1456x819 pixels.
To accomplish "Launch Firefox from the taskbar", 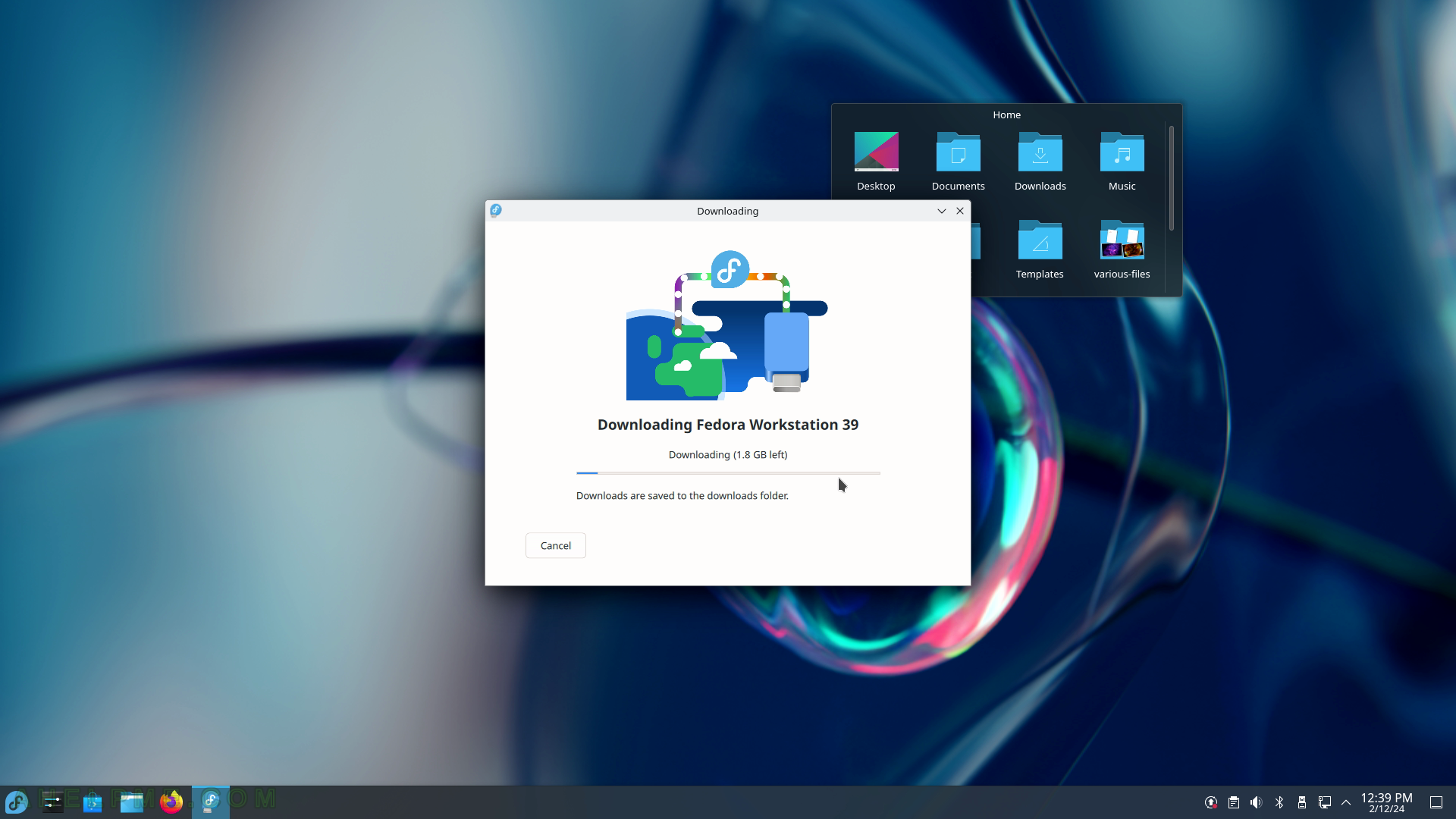I will coord(171,802).
